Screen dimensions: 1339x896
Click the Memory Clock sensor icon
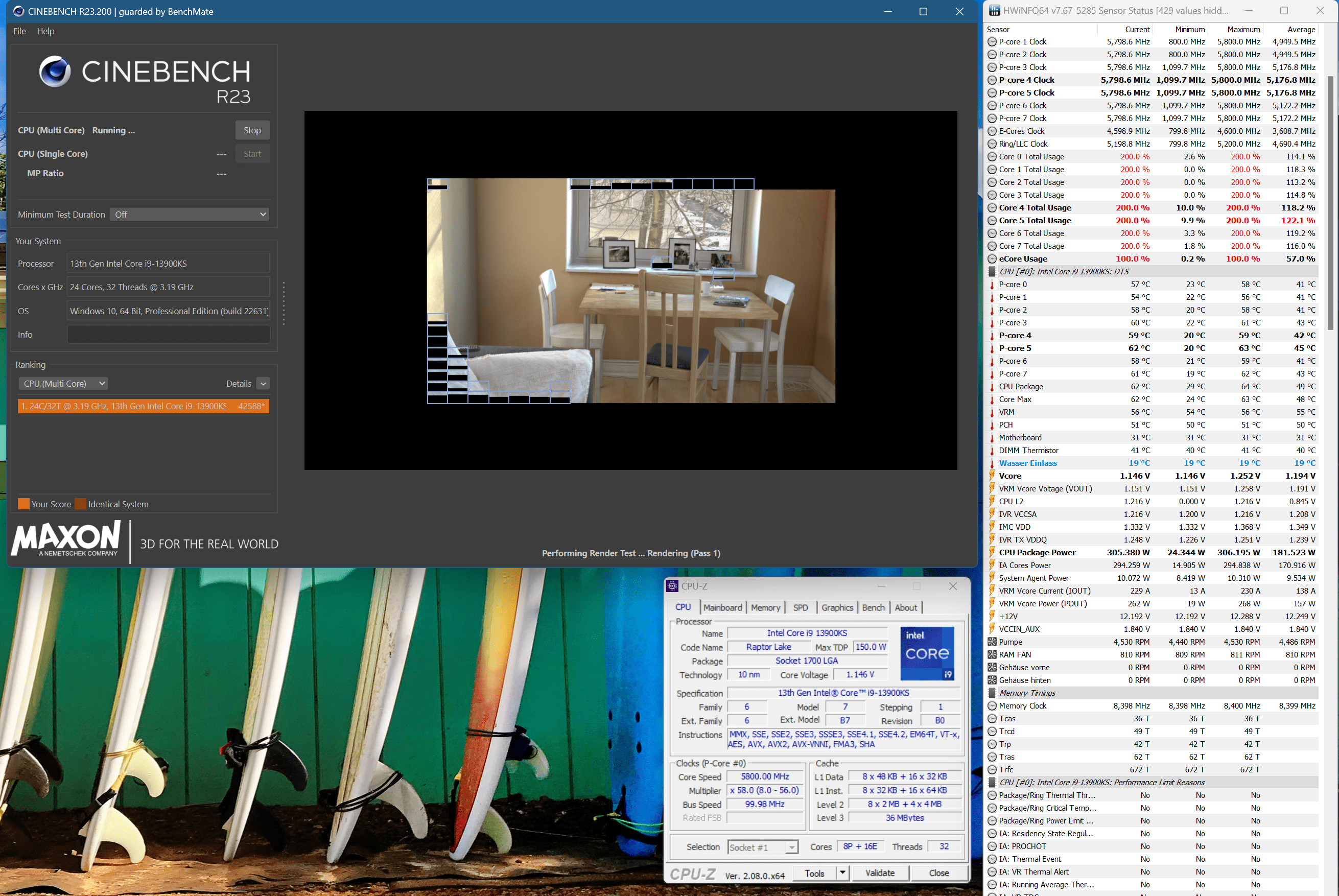pyautogui.click(x=992, y=705)
